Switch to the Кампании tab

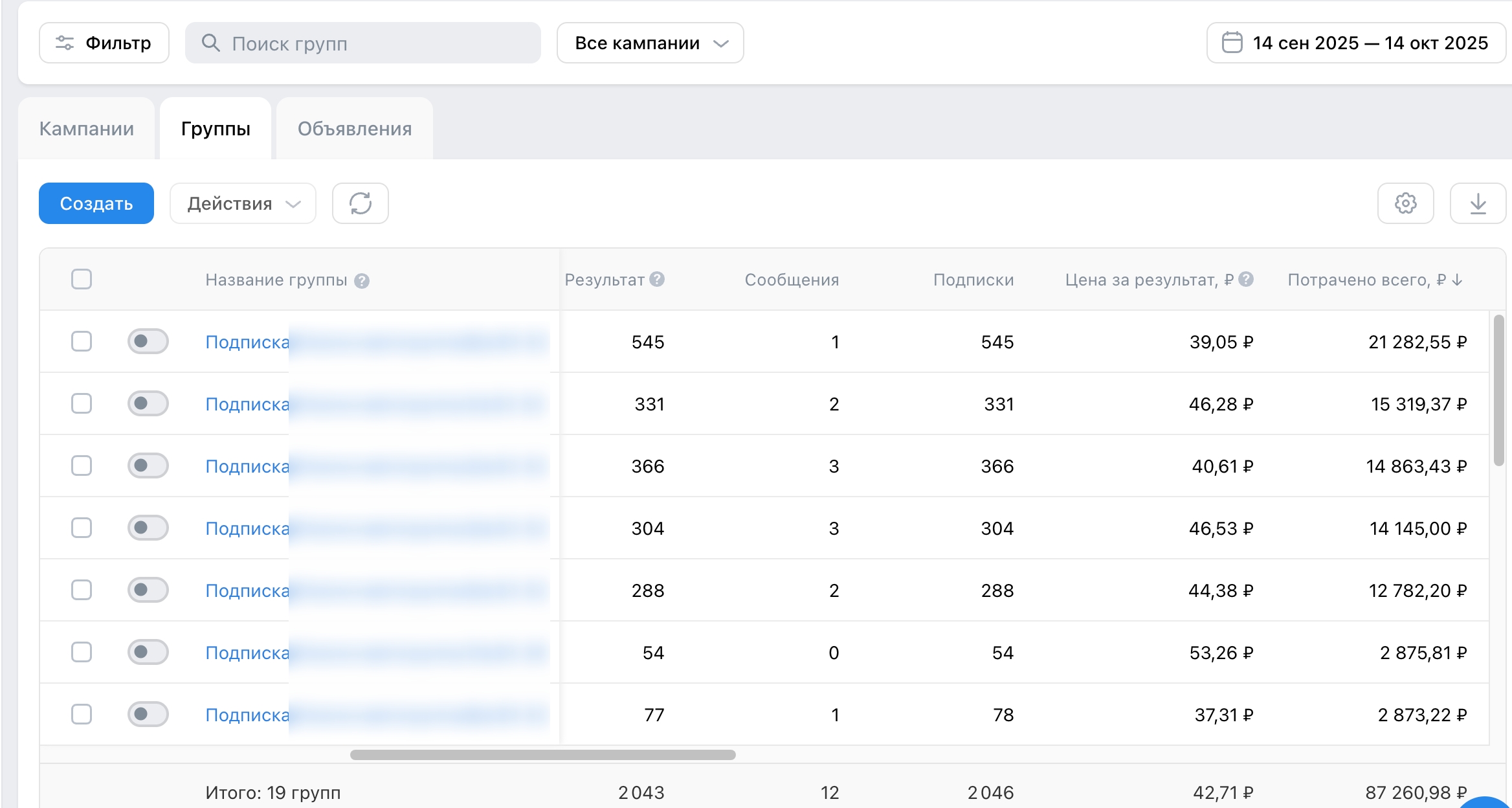point(87,128)
